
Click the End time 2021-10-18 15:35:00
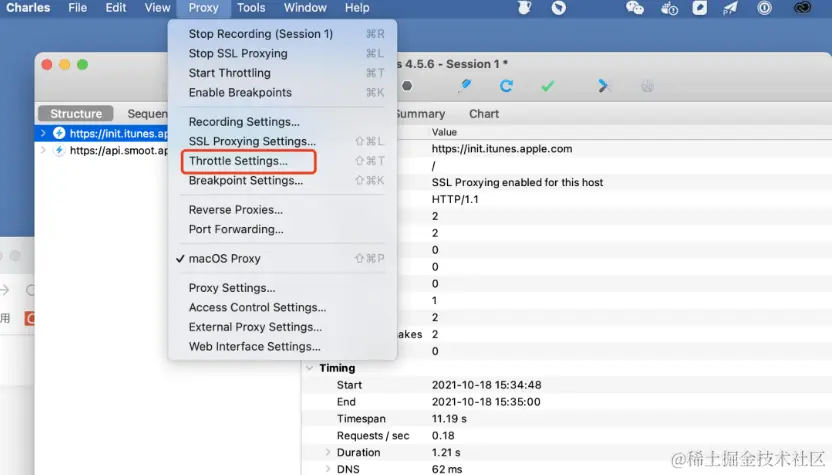(486, 402)
